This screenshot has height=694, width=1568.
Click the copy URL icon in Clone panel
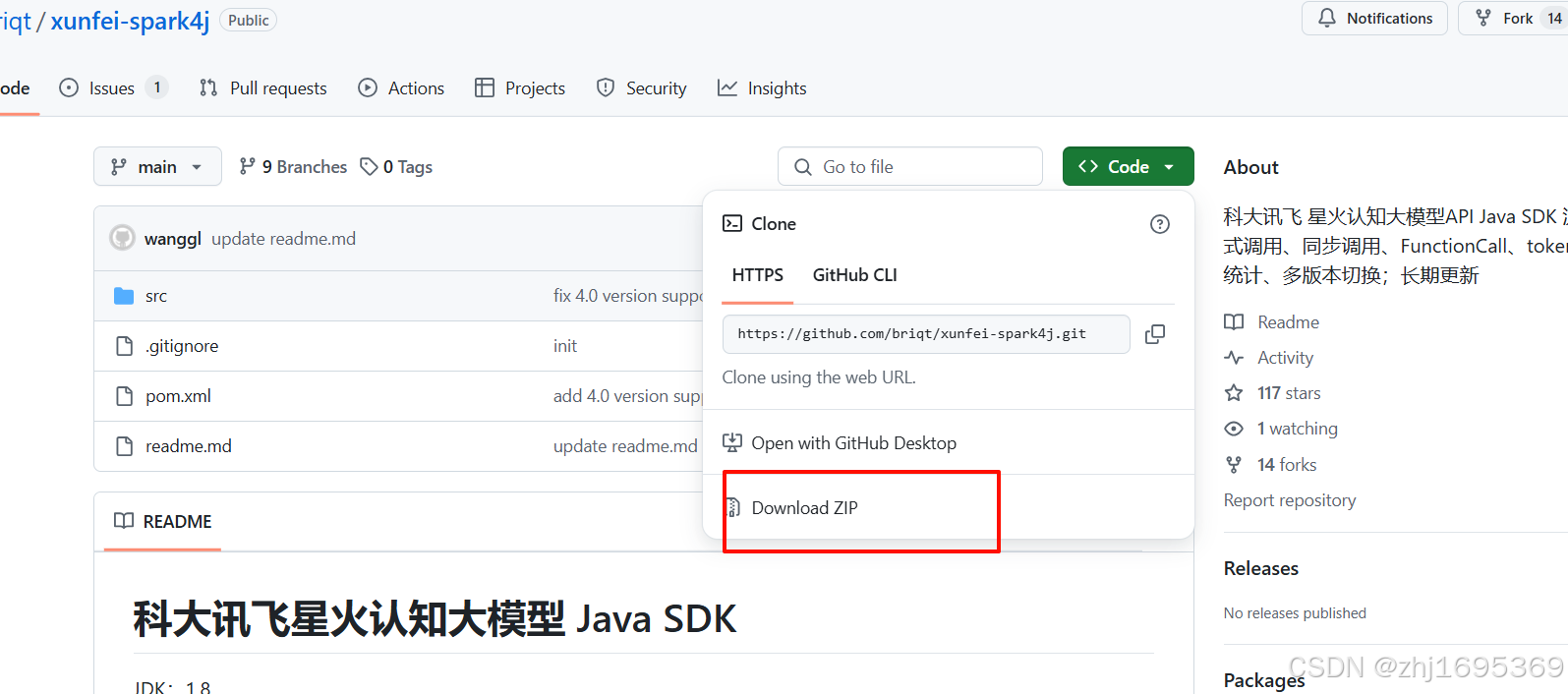1155,334
